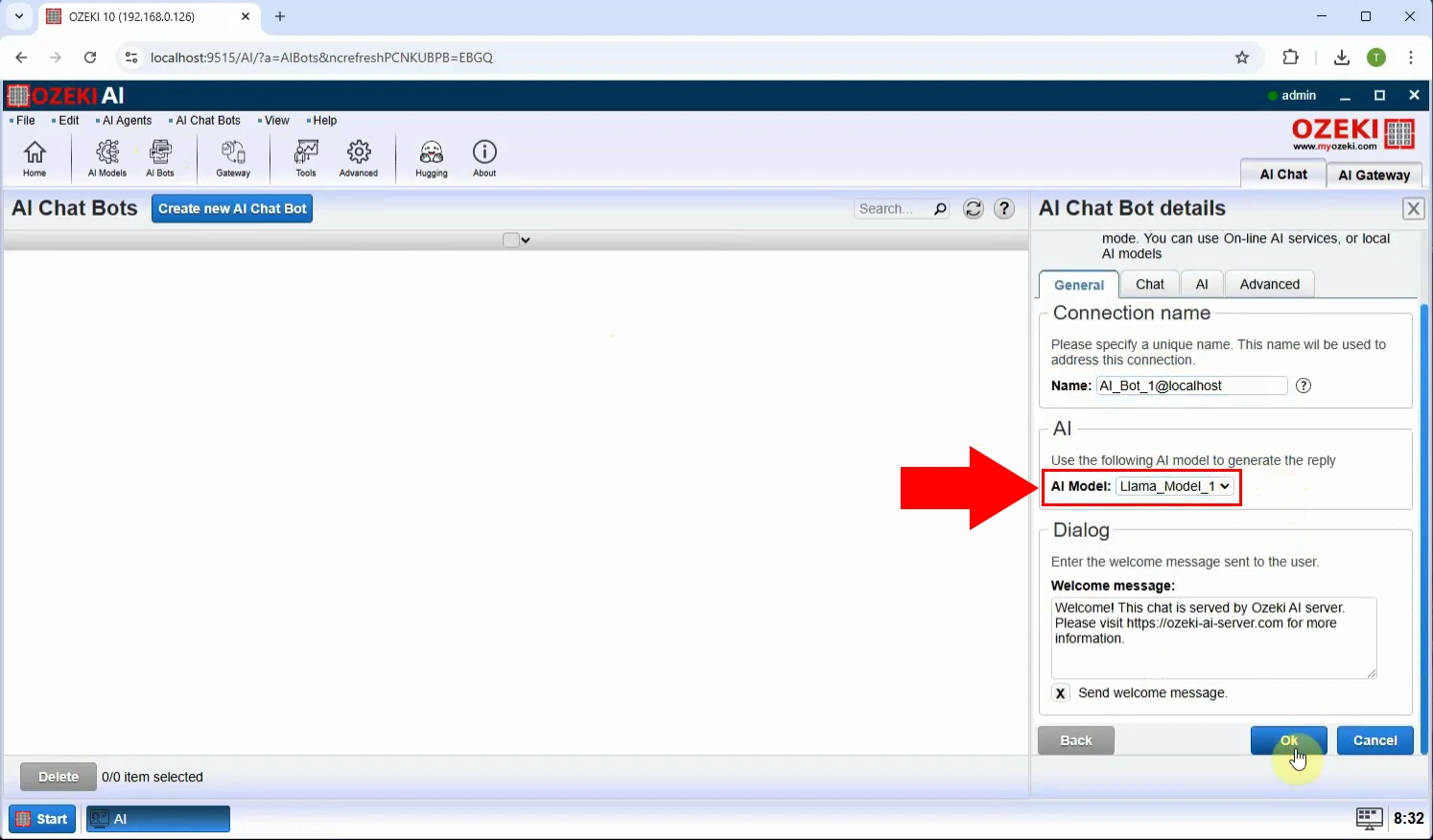Select the AI Chat tab
This screenshot has width=1433, height=840.
1283,174
